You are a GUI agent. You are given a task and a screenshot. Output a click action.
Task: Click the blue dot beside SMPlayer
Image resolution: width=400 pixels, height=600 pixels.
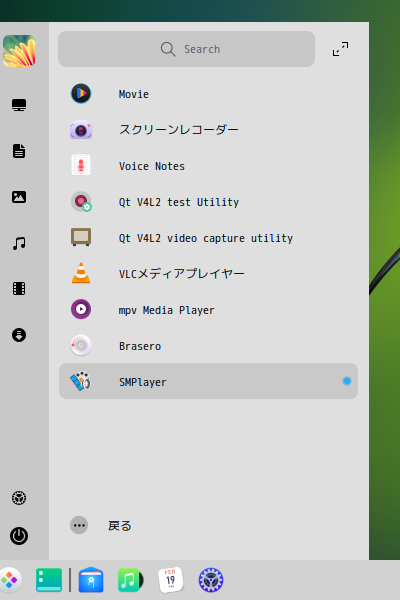[347, 381]
